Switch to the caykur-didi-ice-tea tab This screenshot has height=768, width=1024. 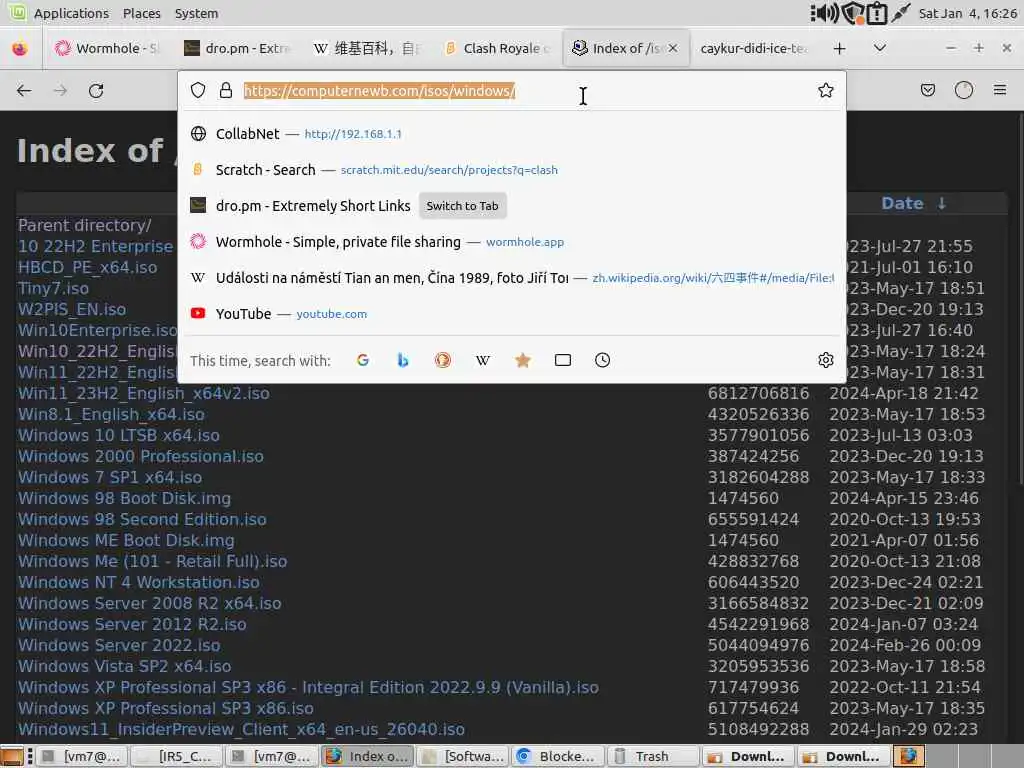pyautogui.click(x=753, y=48)
